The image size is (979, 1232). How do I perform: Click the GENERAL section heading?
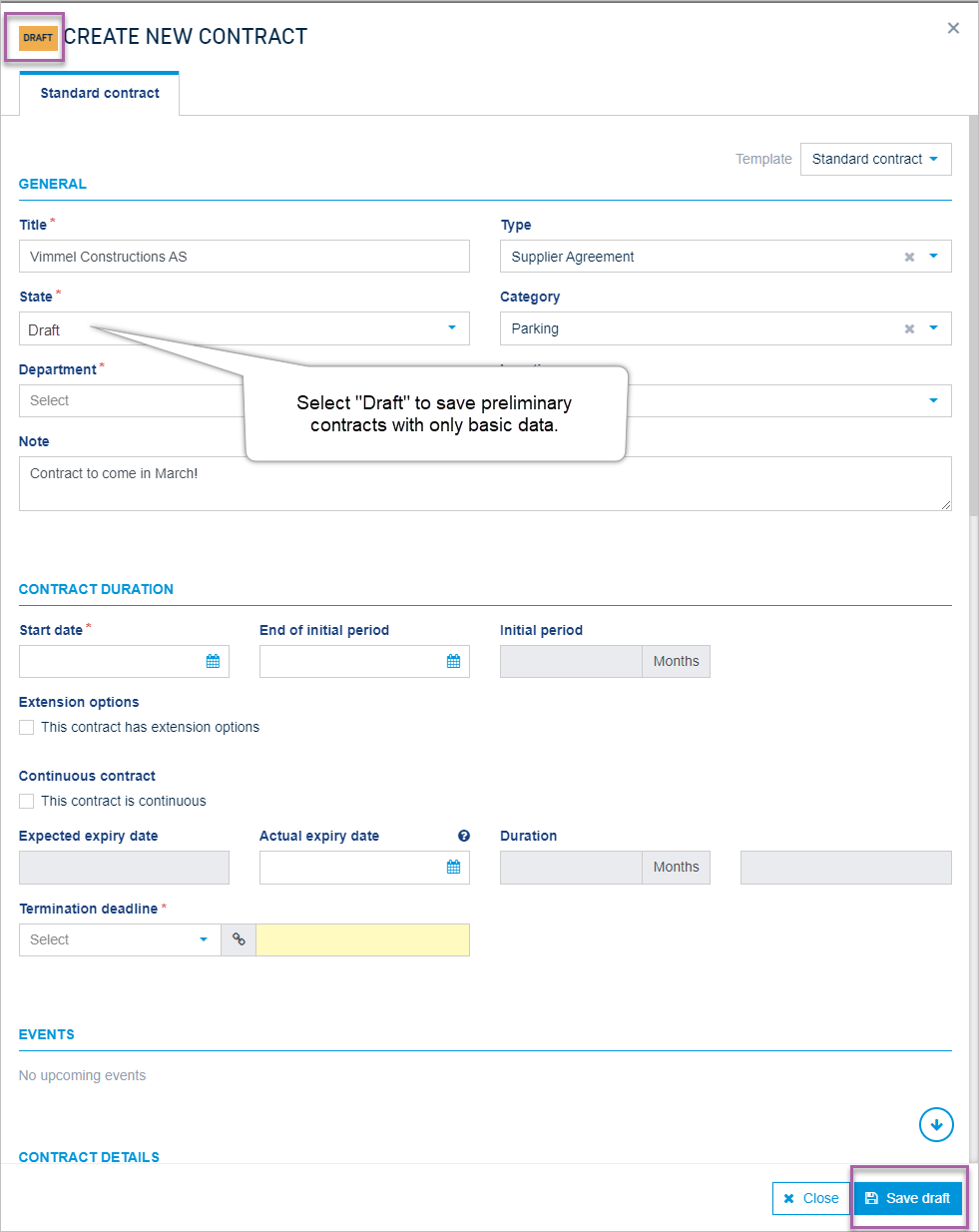click(53, 184)
